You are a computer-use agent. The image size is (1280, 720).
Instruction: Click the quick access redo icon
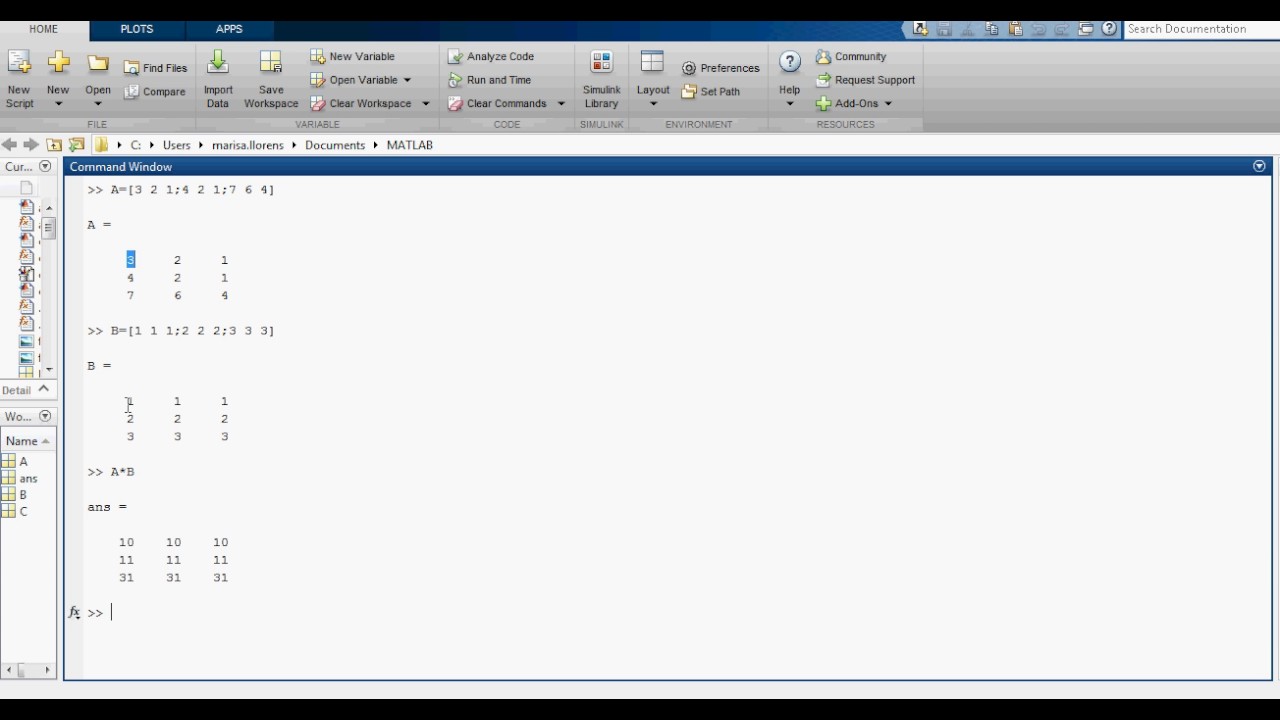(x=1061, y=29)
